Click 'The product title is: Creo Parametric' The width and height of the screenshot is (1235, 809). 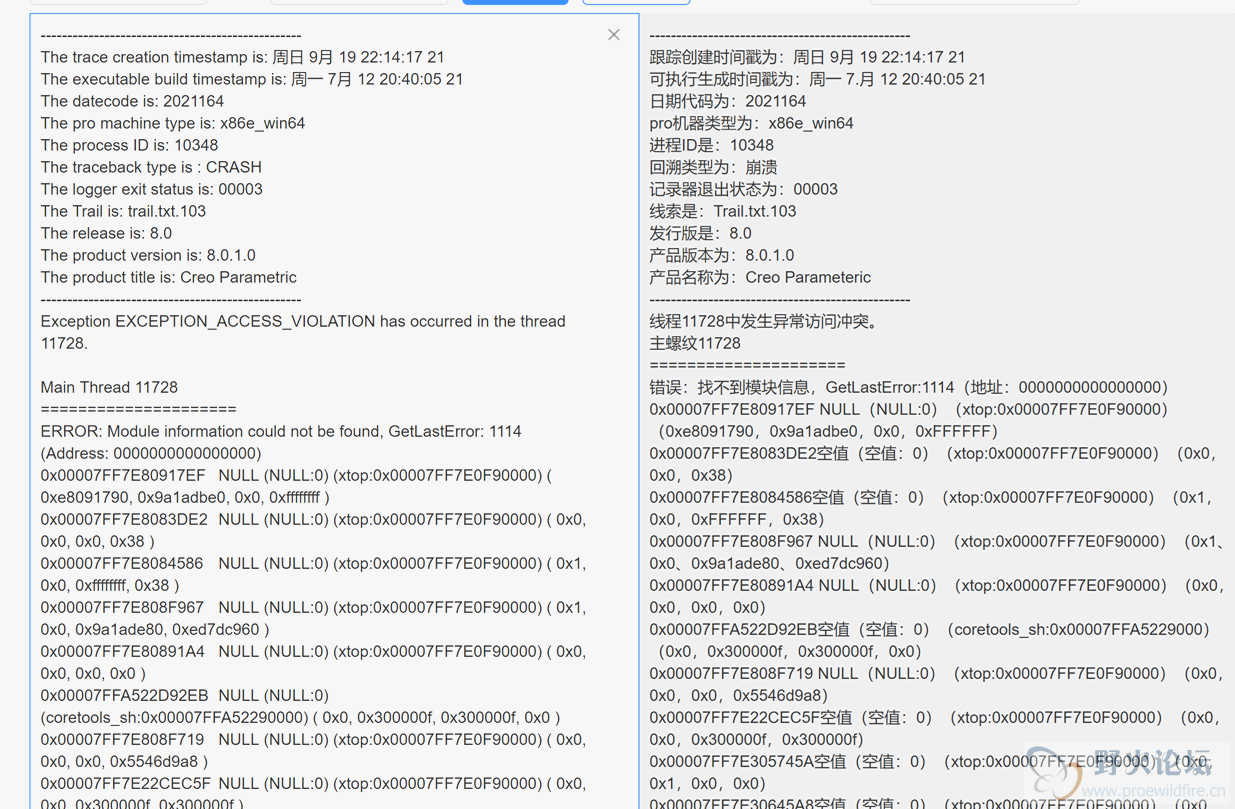click(x=168, y=277)
